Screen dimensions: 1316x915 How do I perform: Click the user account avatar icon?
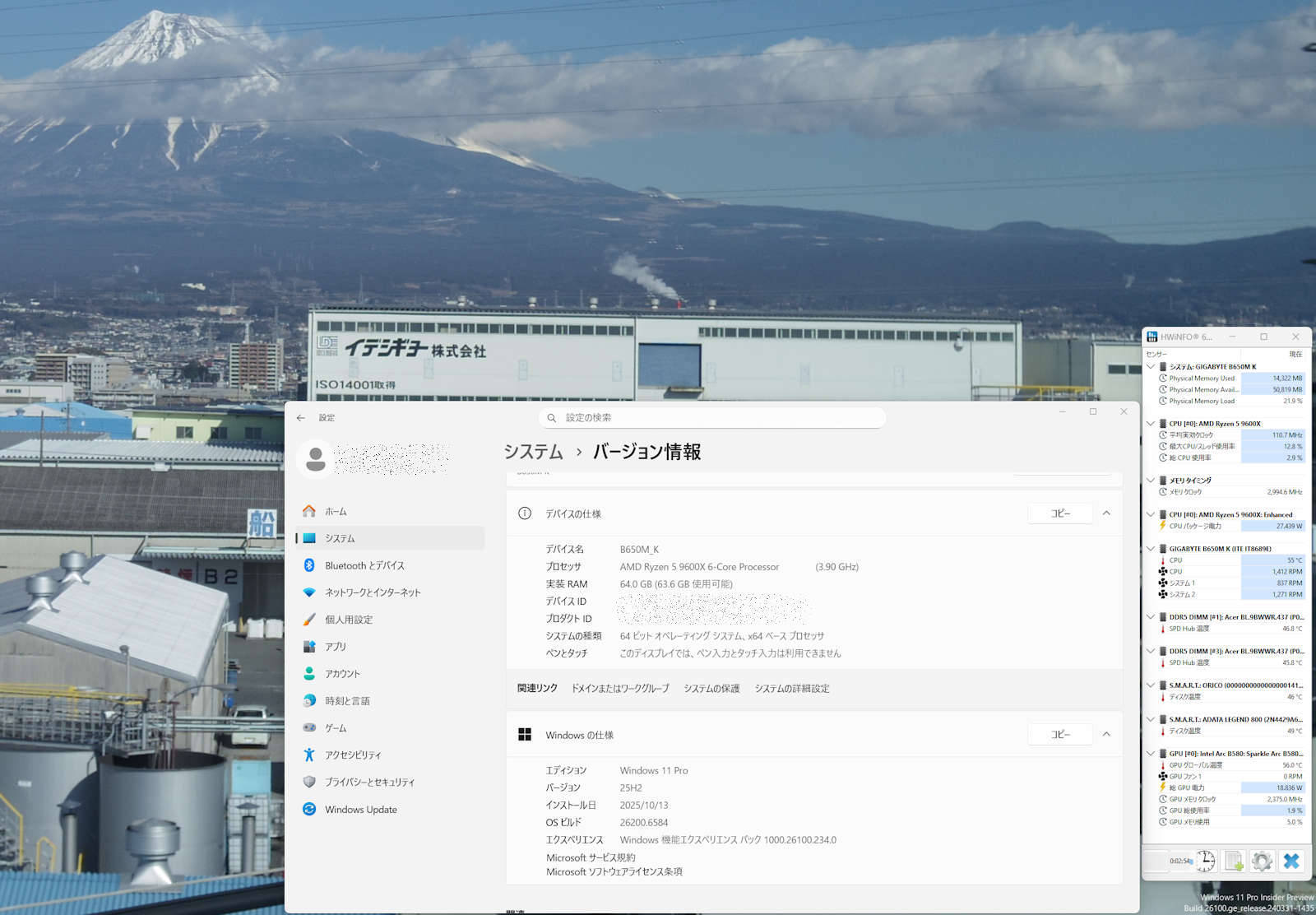tap(315, 459)
